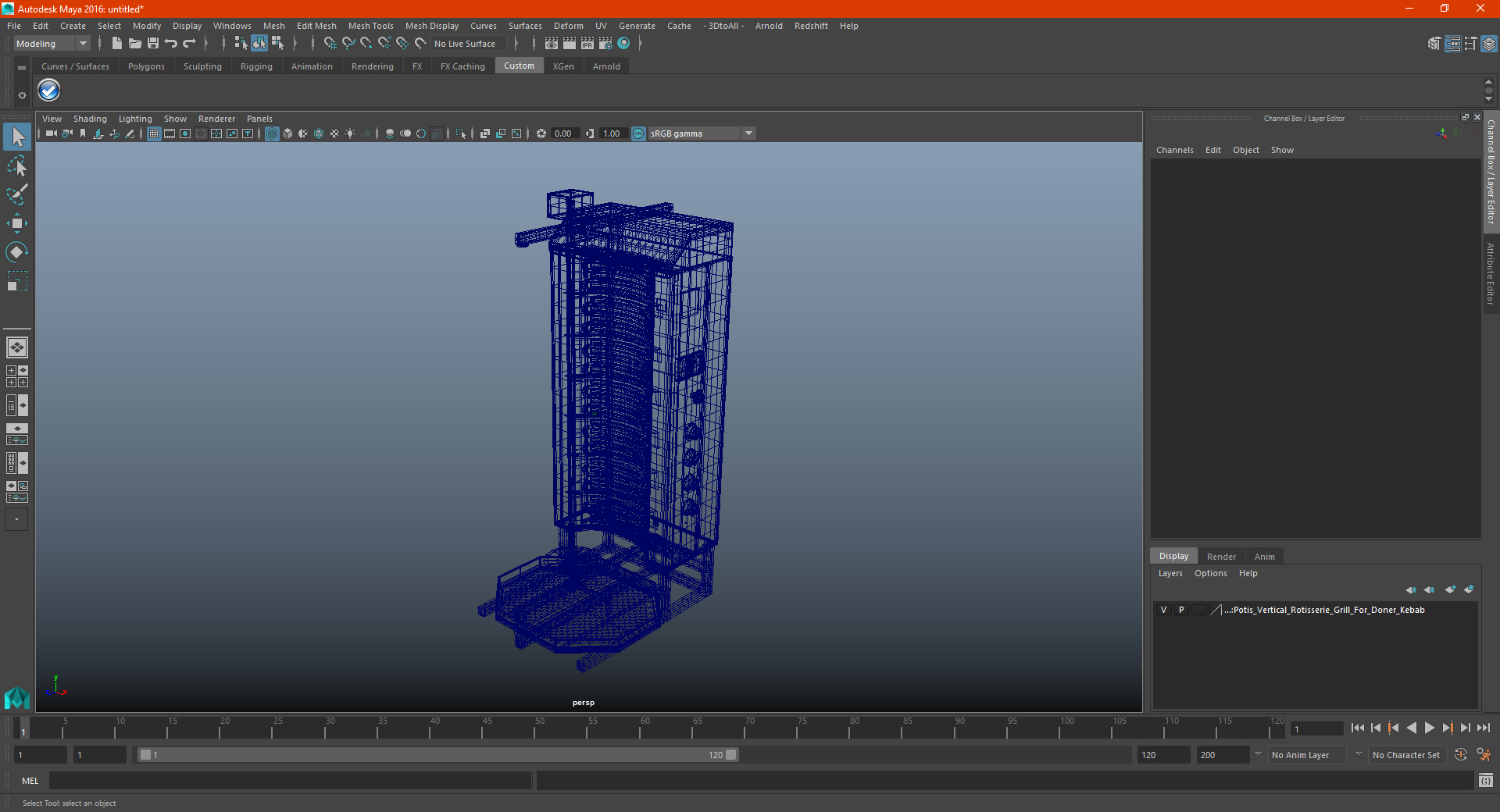Screen dimensions: 1500x812
Task: Undo the last action with the curved arrow
Action: [x=171, y=44]
